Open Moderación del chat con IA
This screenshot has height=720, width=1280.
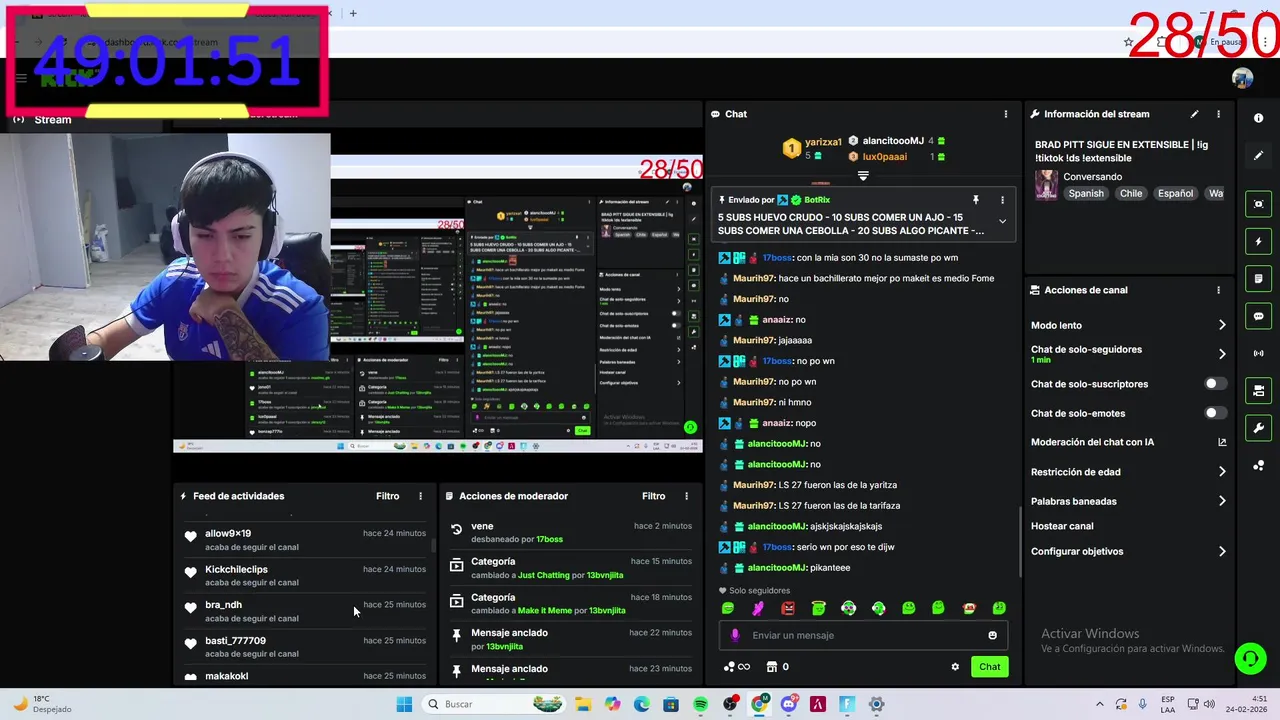[x=1128, y=442]
